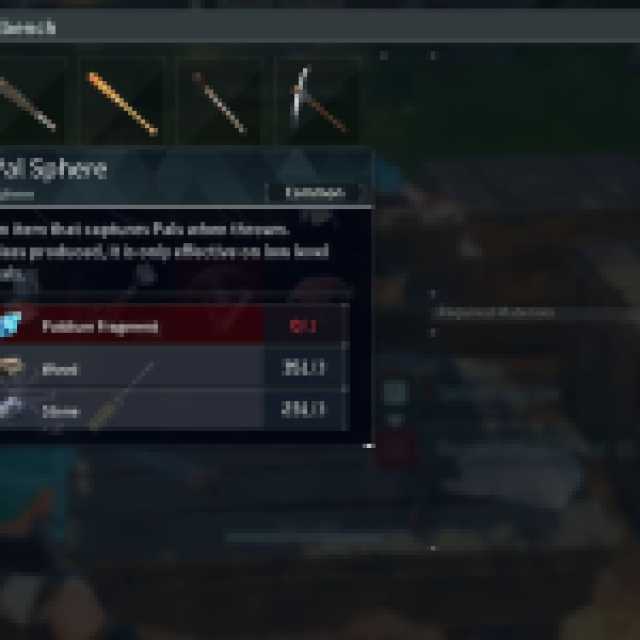
Task: Select the Wood material row
Action: coord(173,367)
